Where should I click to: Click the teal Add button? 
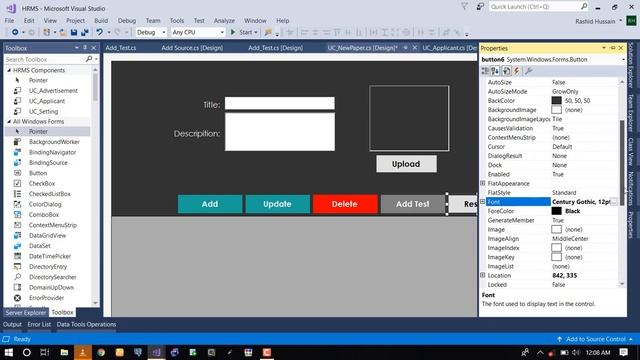point(210,204)
